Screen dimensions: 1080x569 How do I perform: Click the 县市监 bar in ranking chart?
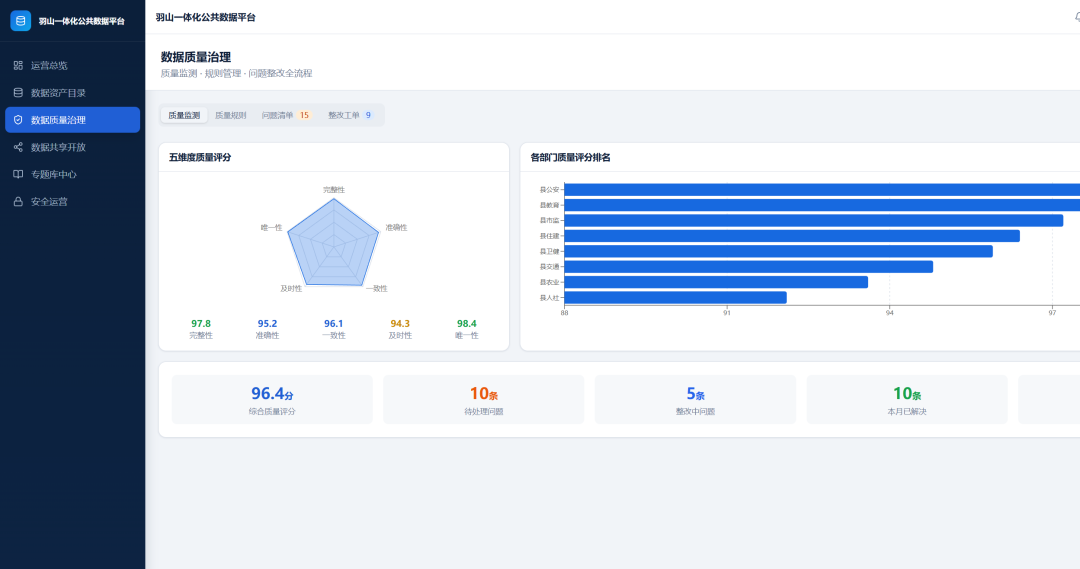coord(813,220)
